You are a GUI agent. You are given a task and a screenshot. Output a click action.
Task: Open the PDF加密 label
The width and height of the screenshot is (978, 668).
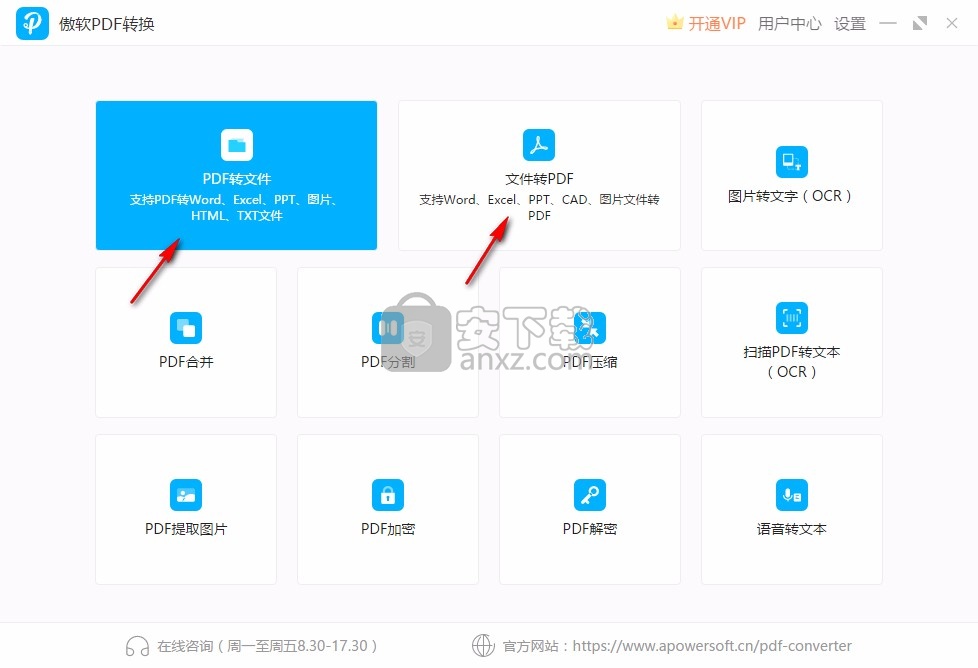pos(388,529)
